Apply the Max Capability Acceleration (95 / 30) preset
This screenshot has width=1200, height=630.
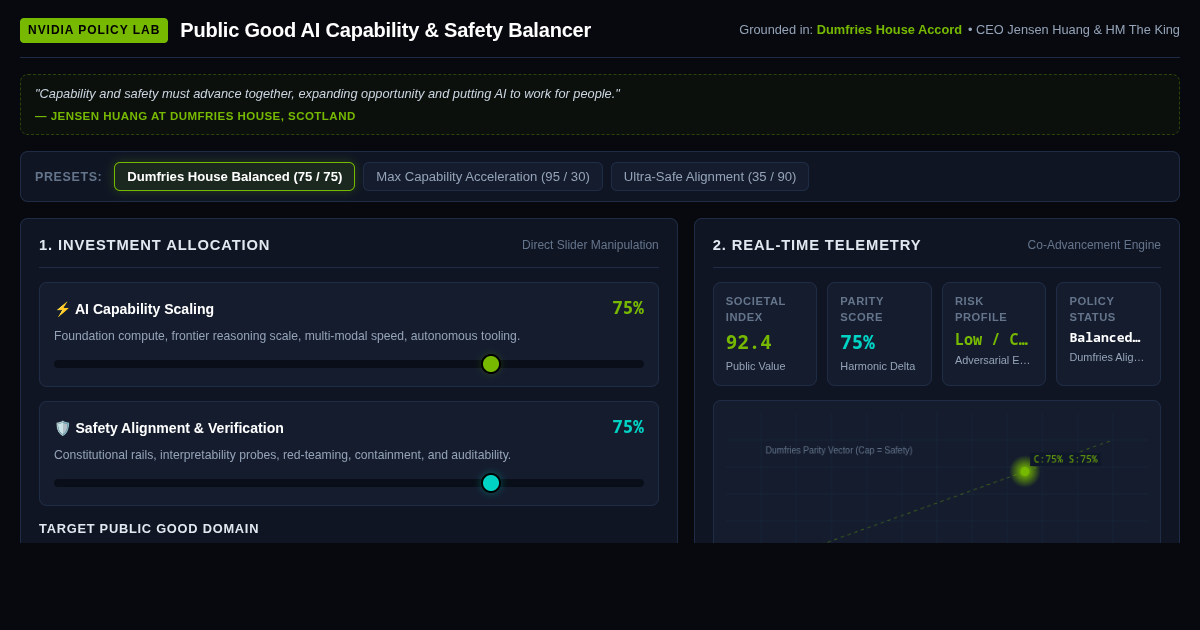(x=483, y=177)
